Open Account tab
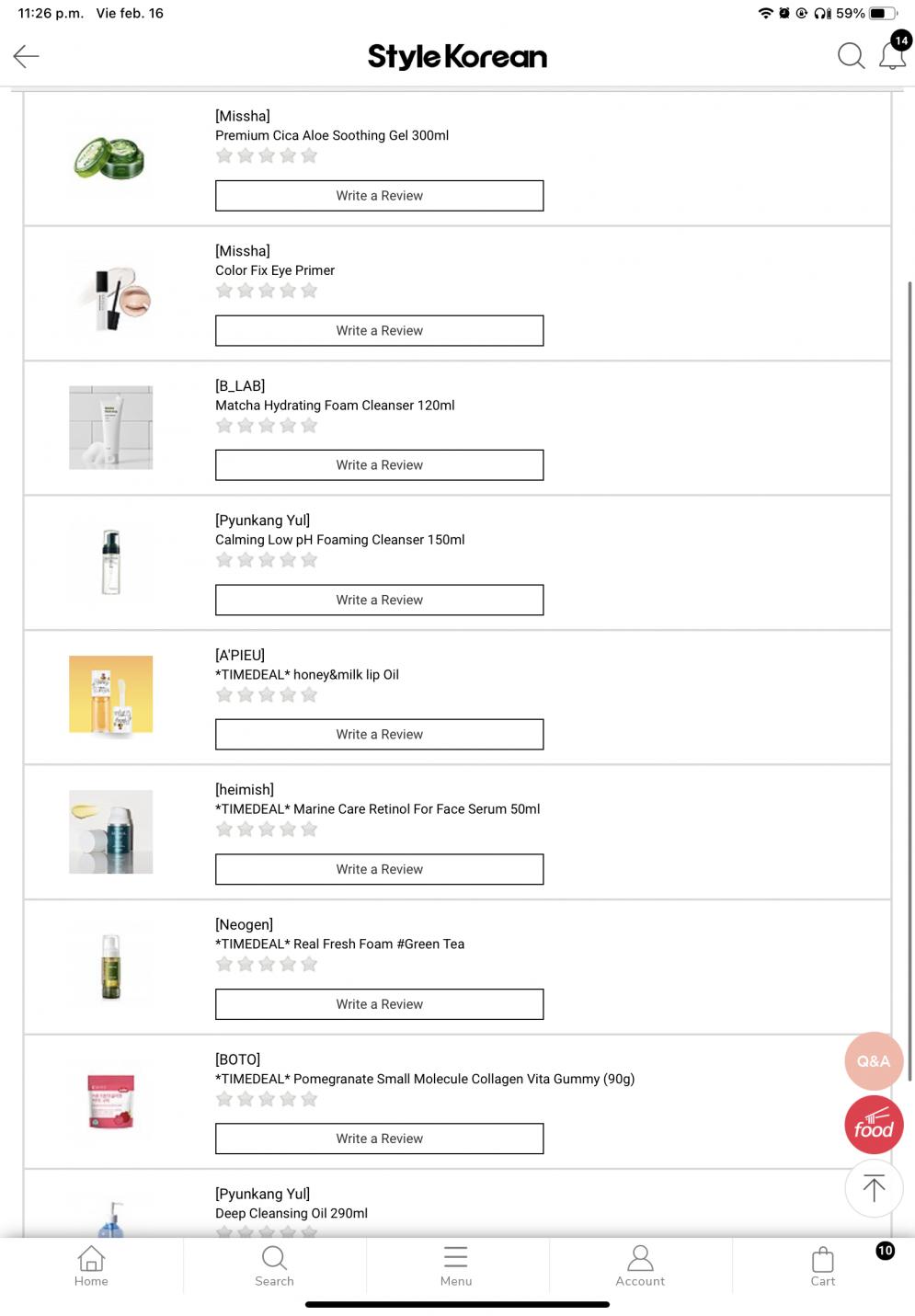The height and width of the screenshot is (1316, 915). [640, 1265]
